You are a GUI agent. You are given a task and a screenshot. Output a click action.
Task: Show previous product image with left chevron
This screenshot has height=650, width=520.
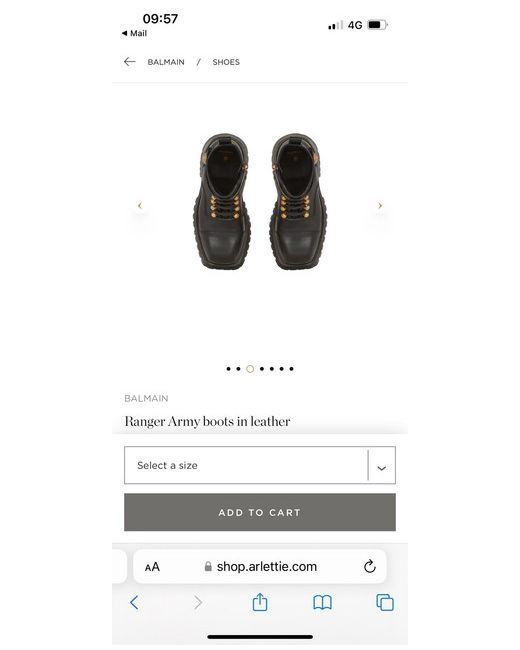[x=140, y=205]
